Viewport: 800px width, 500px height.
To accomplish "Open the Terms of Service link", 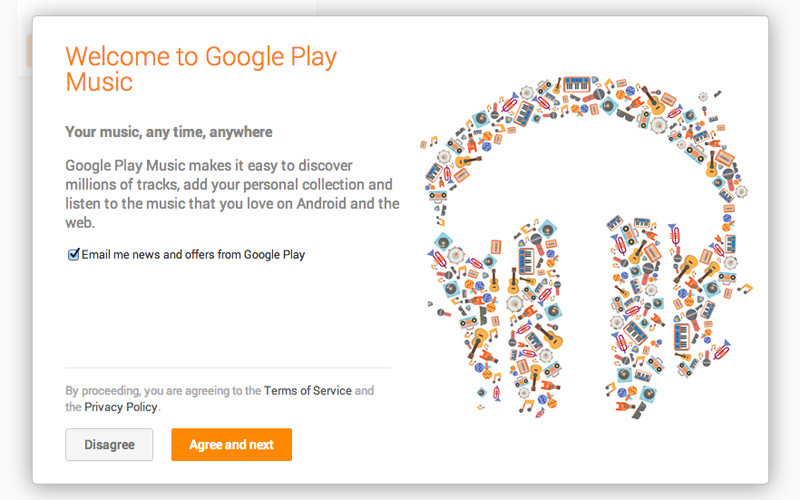I will [308, 391].
